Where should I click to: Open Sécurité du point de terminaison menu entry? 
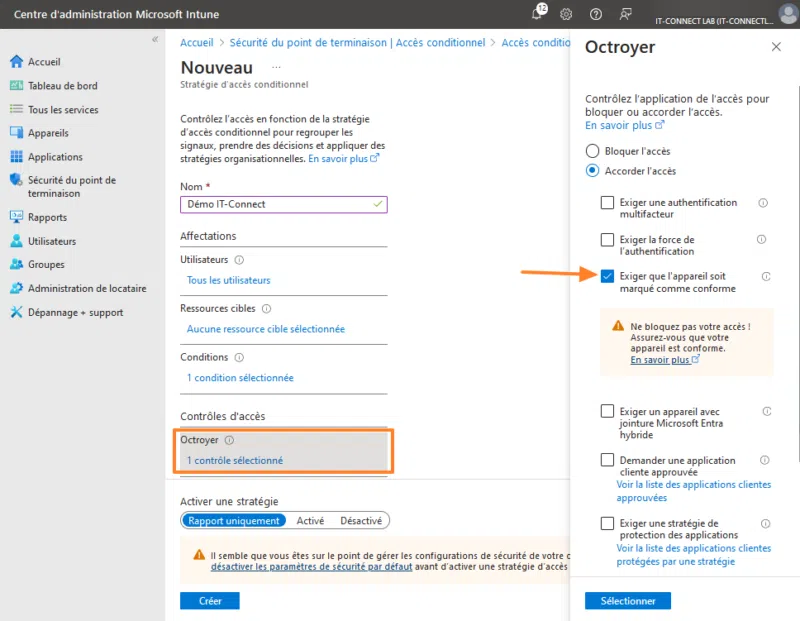74,186
